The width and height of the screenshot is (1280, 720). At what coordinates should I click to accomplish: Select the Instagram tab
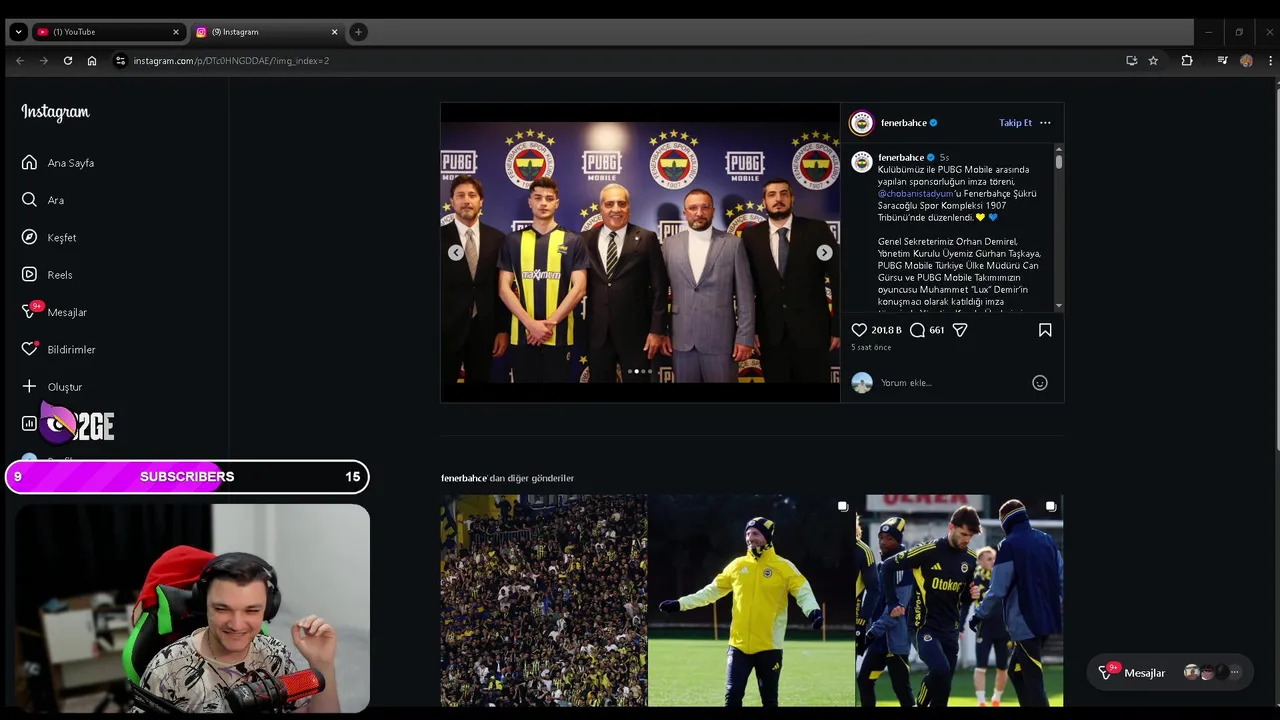point(267,32)
